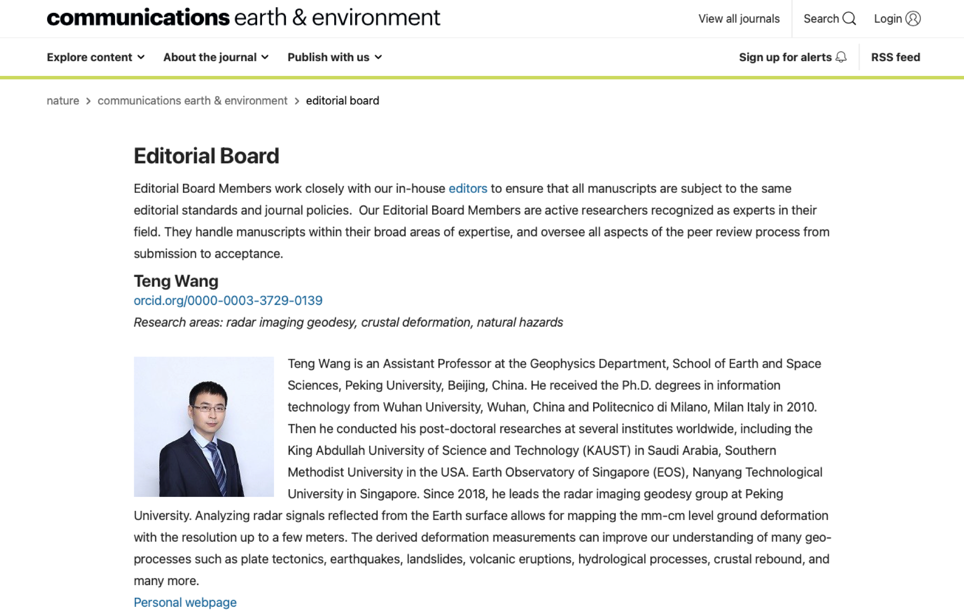The height and width of the screenshot is (611, 964).
Task: Click the Teng Wang name heading
Action: 176,281
